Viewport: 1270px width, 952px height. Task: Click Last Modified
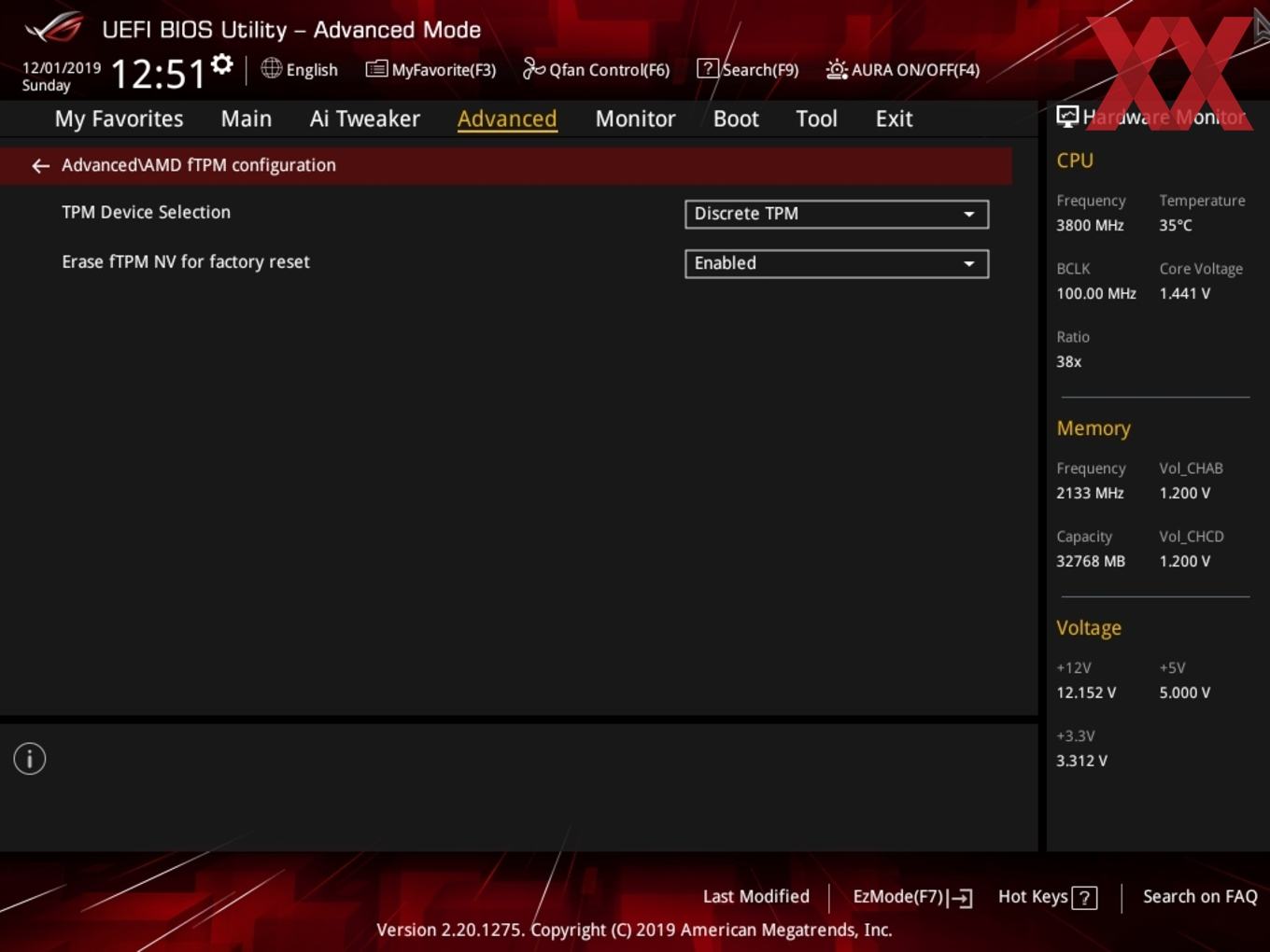(756, 896)
